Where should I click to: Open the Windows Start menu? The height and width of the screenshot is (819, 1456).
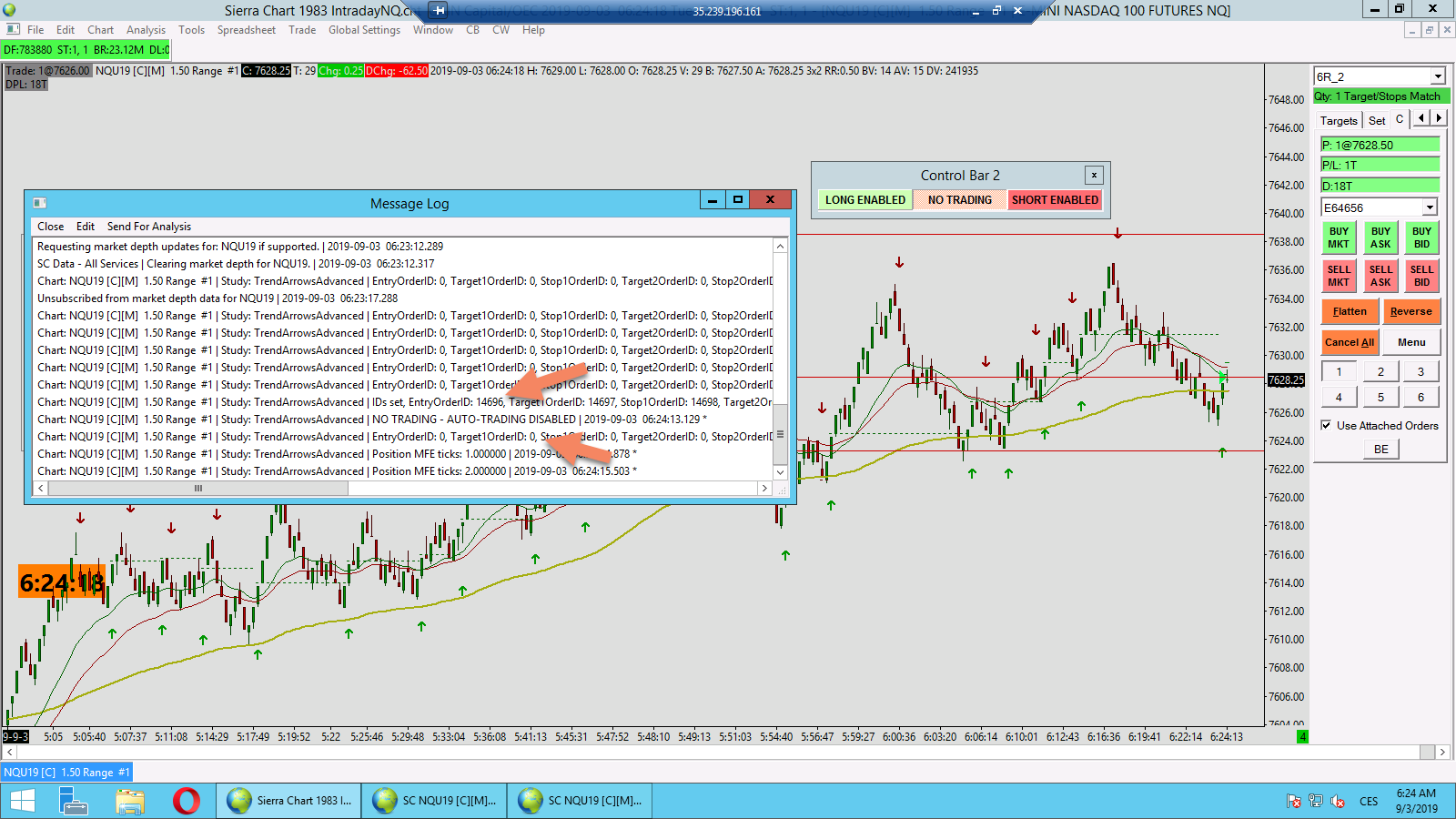tap(23, 801)
